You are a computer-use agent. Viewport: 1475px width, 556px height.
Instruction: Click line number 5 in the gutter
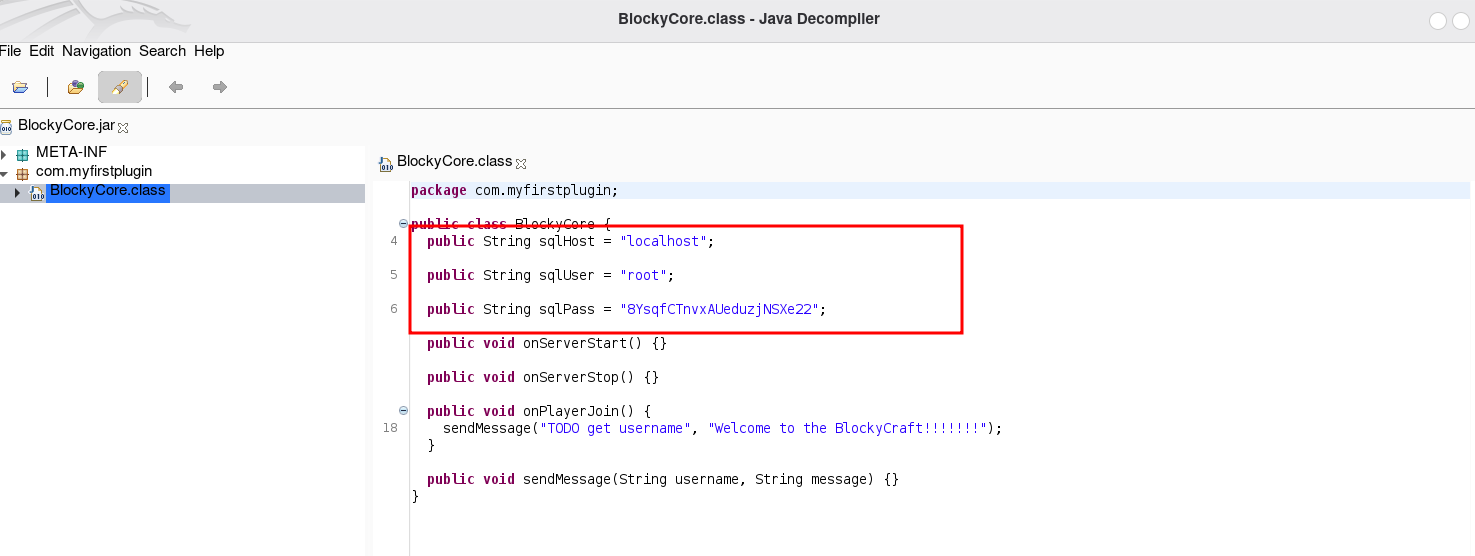[394, 275]
